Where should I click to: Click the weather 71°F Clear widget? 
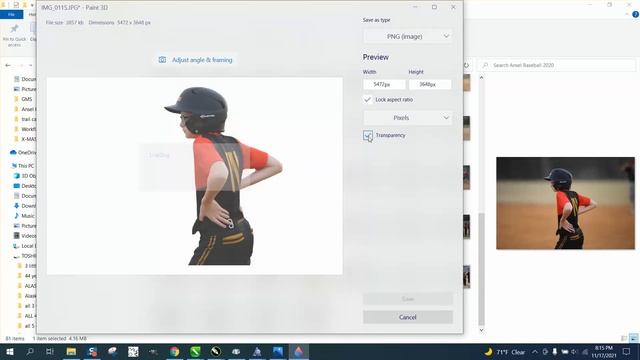pos(505,352)
